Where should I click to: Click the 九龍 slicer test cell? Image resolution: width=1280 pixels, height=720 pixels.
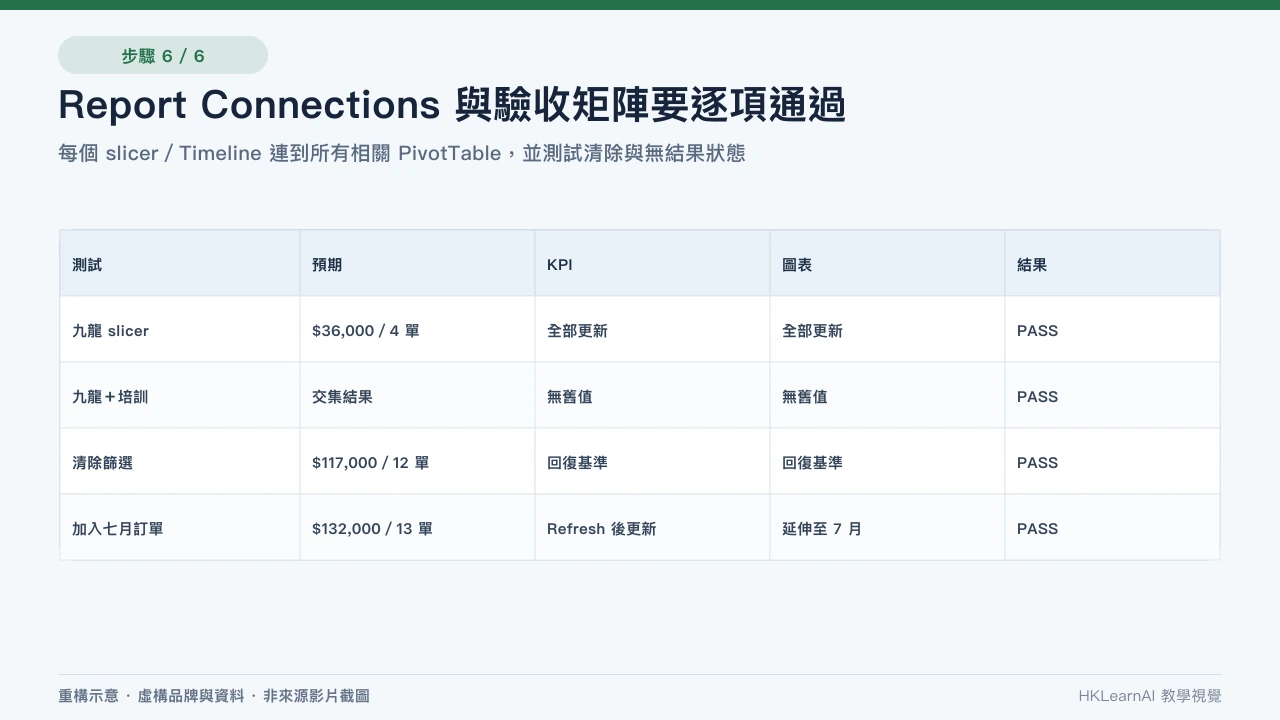point(180,330)
